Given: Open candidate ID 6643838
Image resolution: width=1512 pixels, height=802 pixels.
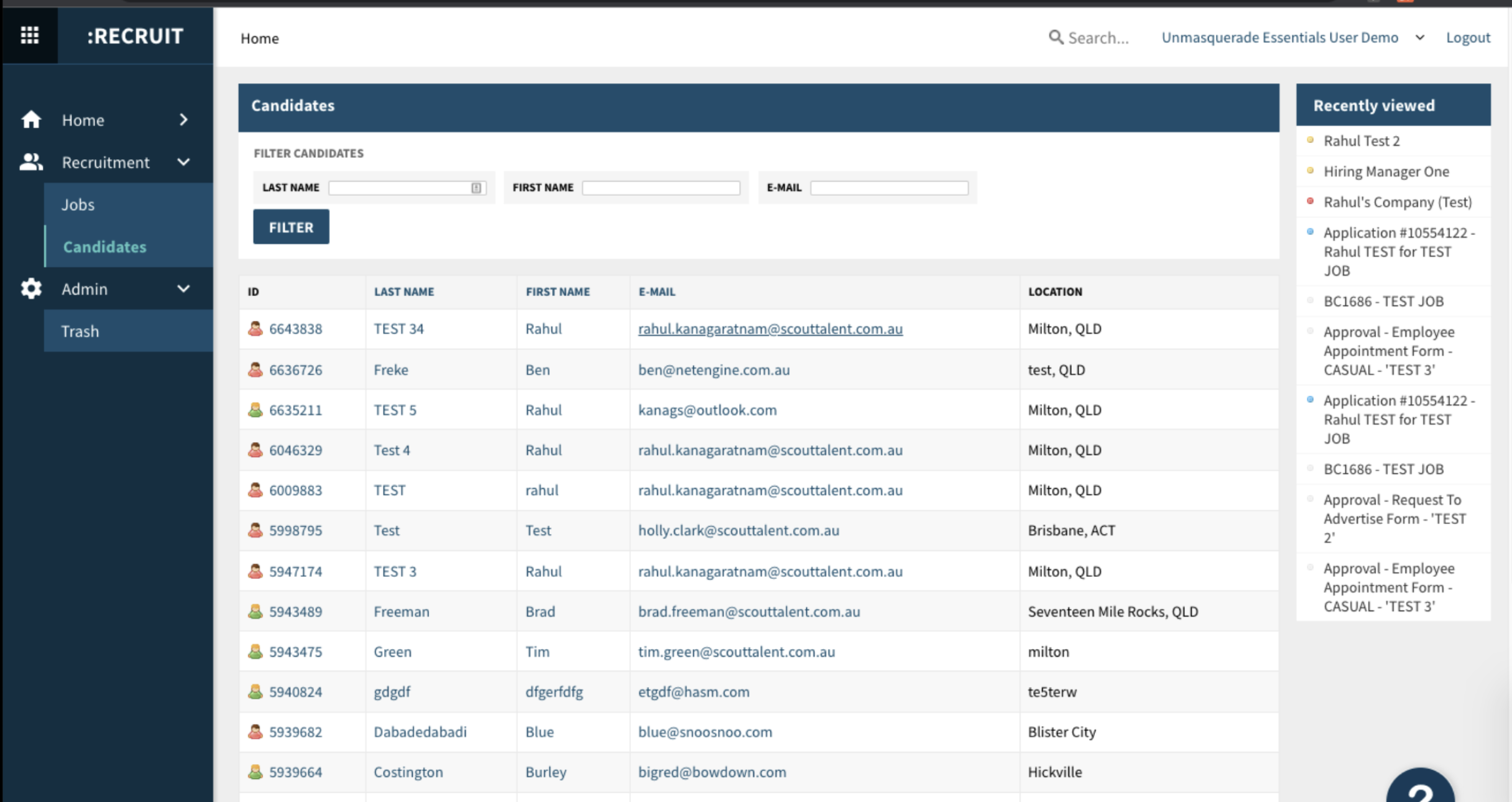Looking at the screenshot, I should pos(295,329).
